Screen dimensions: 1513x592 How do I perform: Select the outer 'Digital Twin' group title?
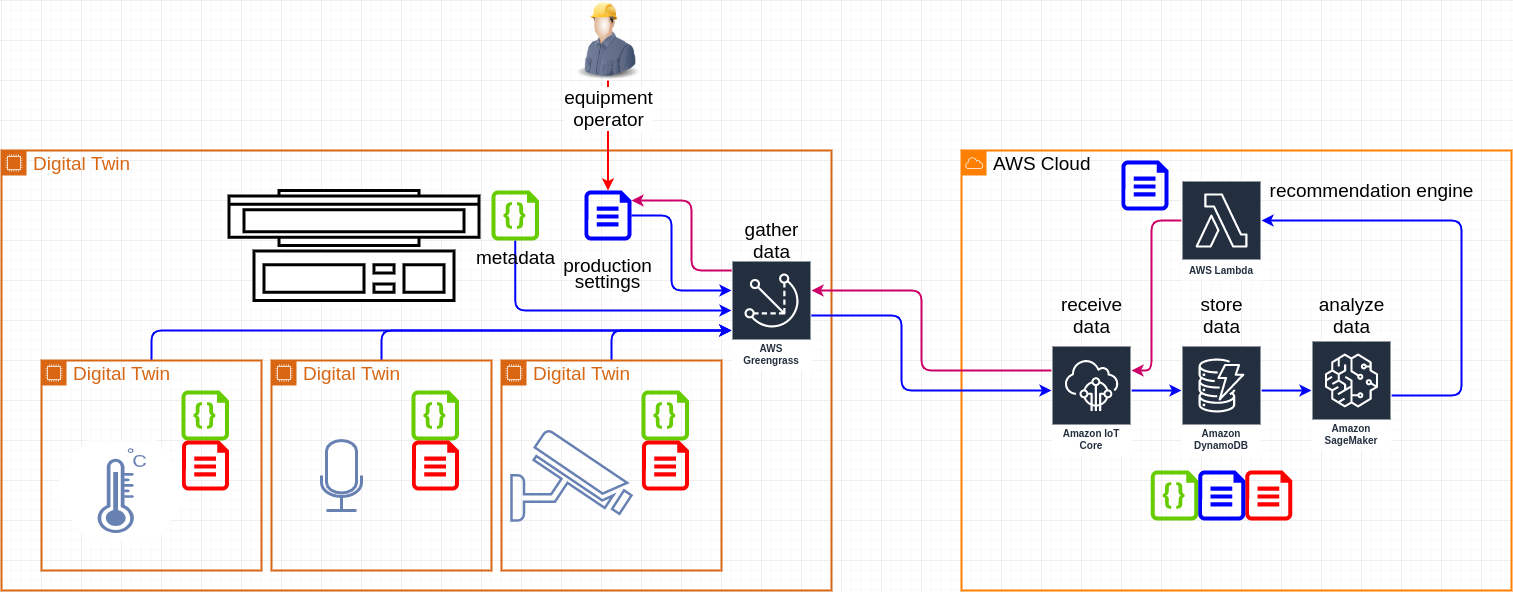(81, 164)
